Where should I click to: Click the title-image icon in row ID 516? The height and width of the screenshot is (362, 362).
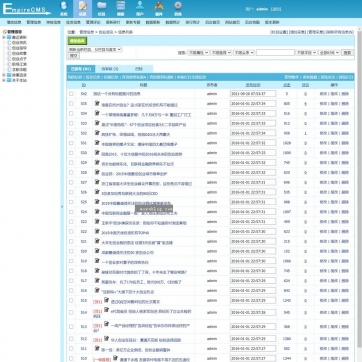[x=97, y=290]
